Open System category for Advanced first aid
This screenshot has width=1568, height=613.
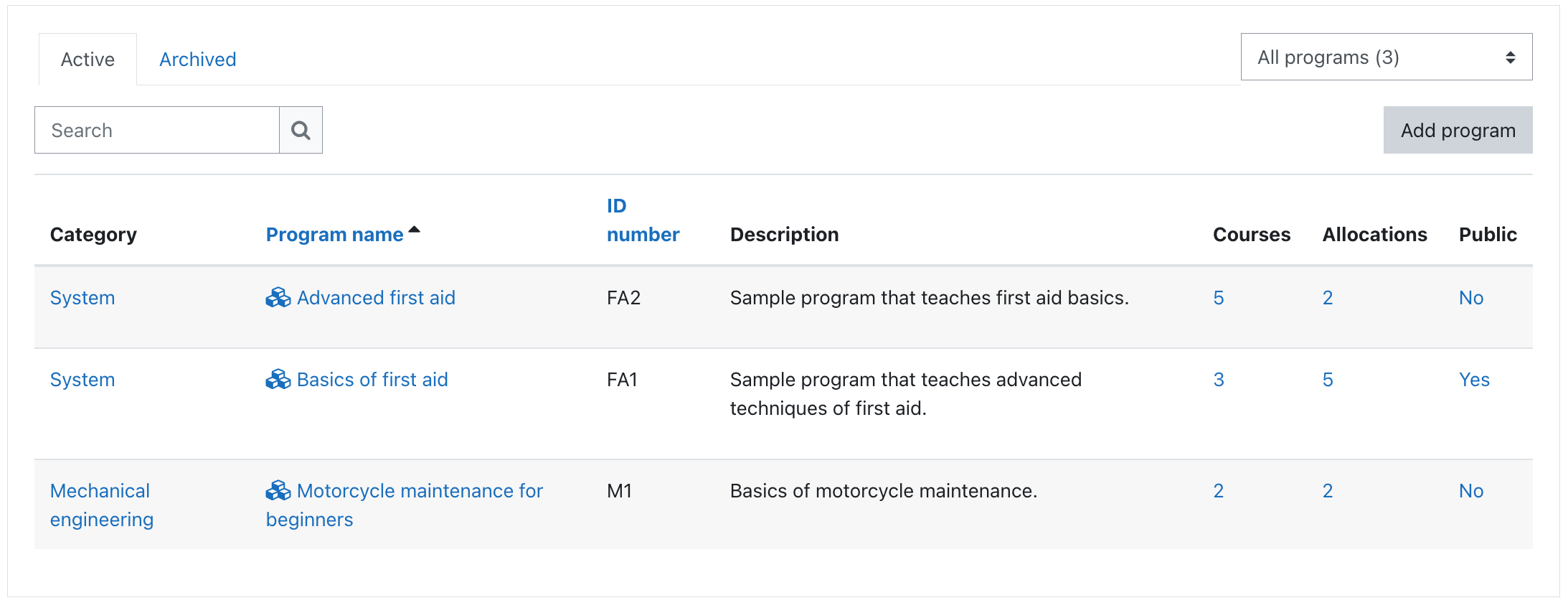click(x=82, y=298)
